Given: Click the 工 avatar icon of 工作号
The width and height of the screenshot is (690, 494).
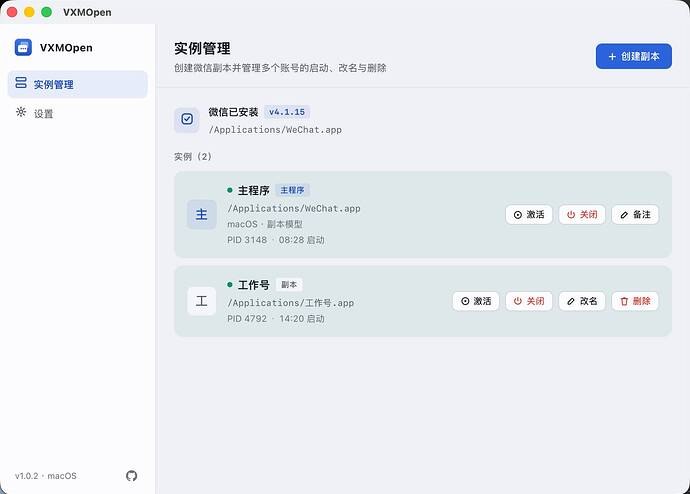Looking at the screenshot, I should [x=202, y=301].
